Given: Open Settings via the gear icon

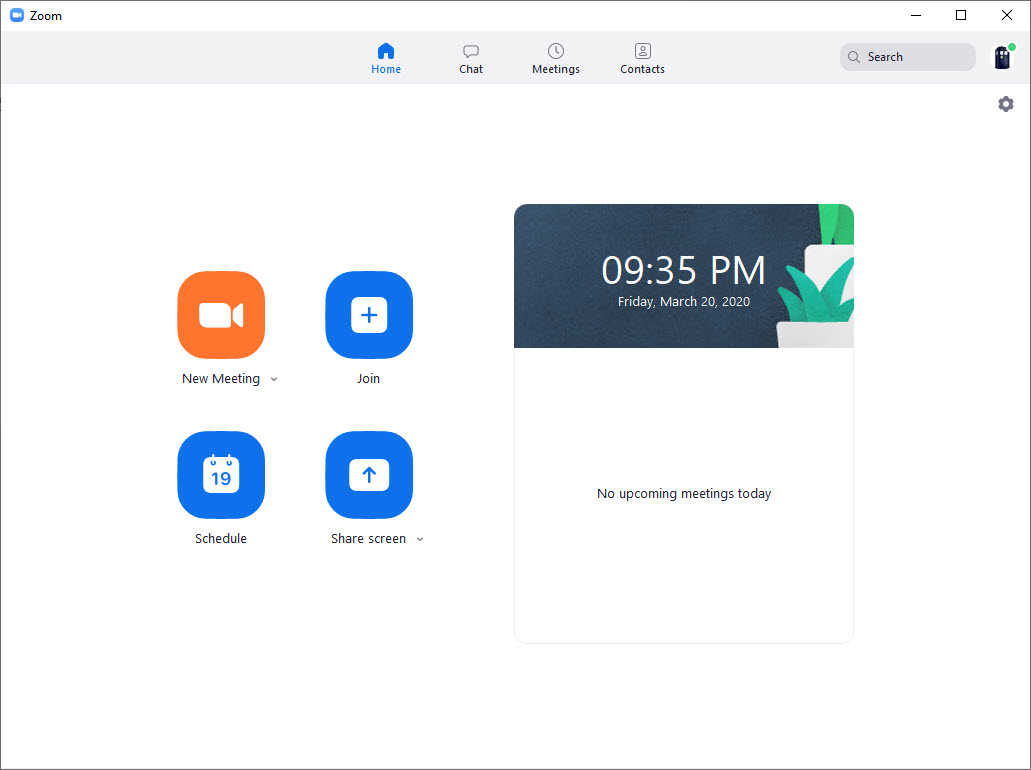Looking at the screenshot, I should tap(1006, 104).
